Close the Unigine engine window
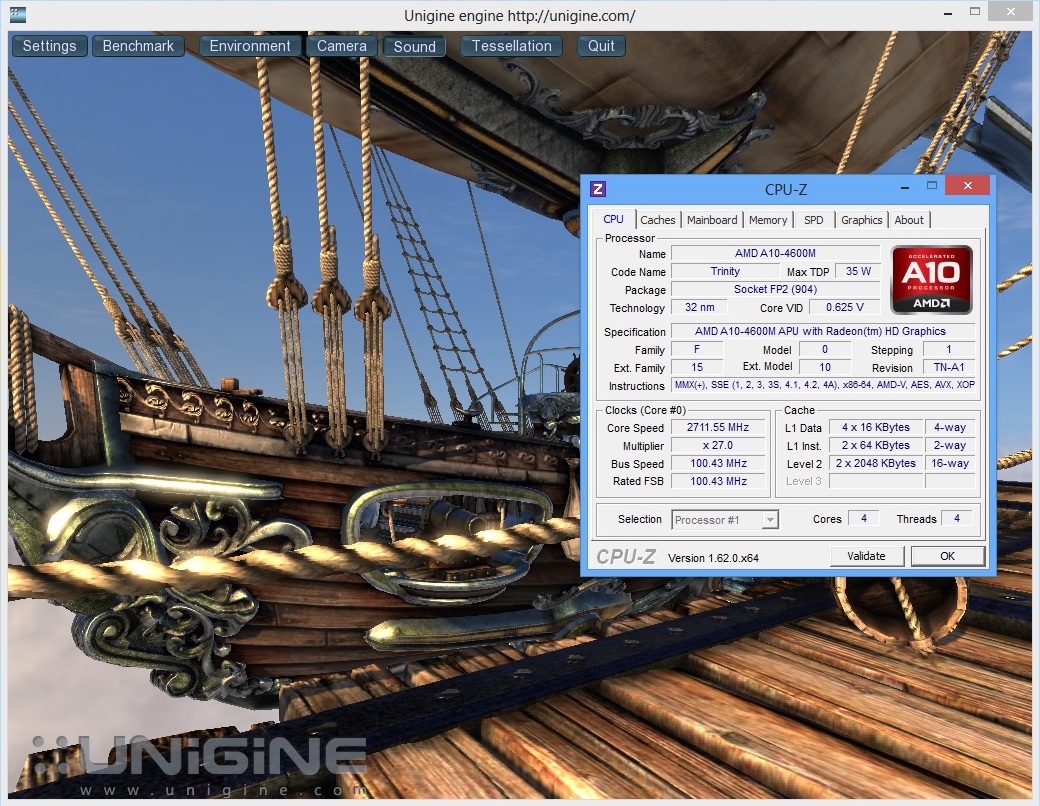 1010,11
